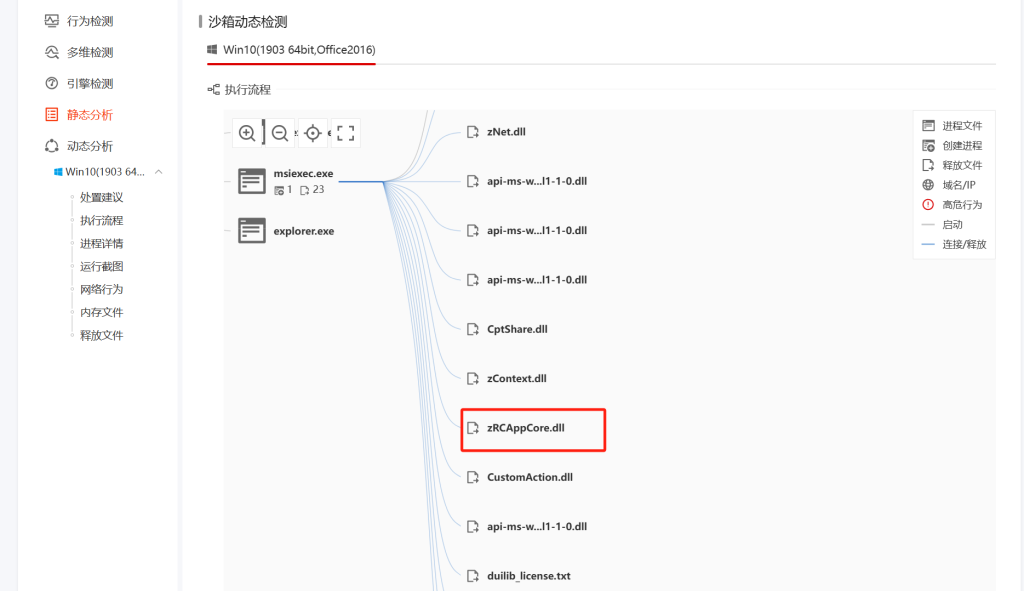This screenshot has height=591, width=1024.
Task: Open 运行截图 in the sidebar tree
Action: [x=101, y=267]
